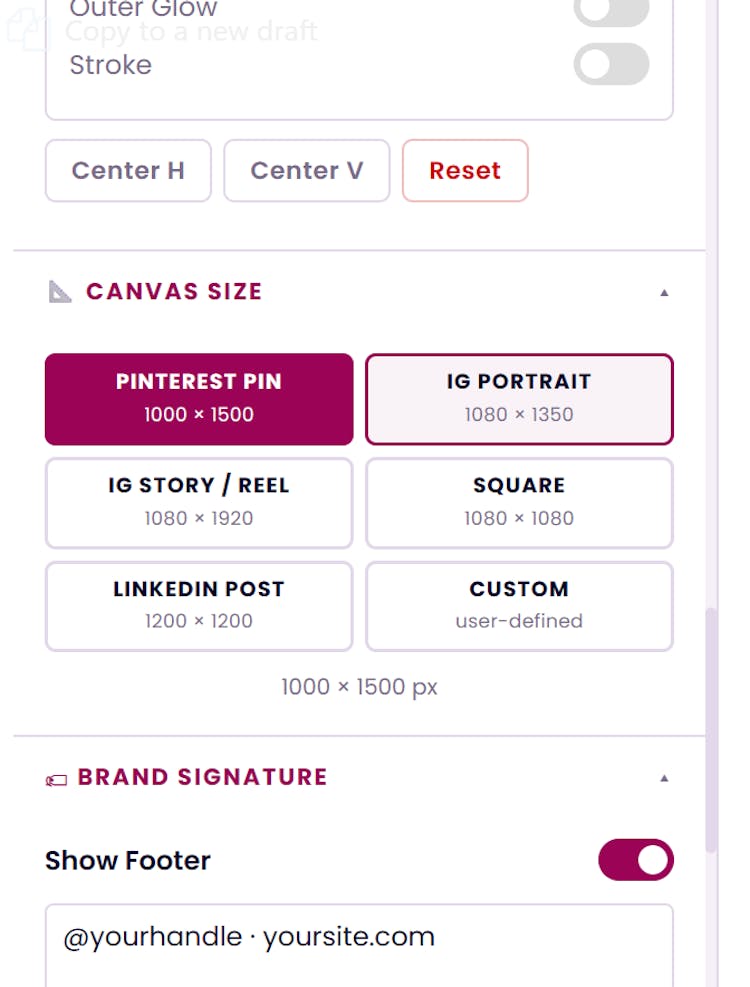Click the tag icon beside Brand Signature heading
The image size is (750, 987).
click(x=57, y=777)
